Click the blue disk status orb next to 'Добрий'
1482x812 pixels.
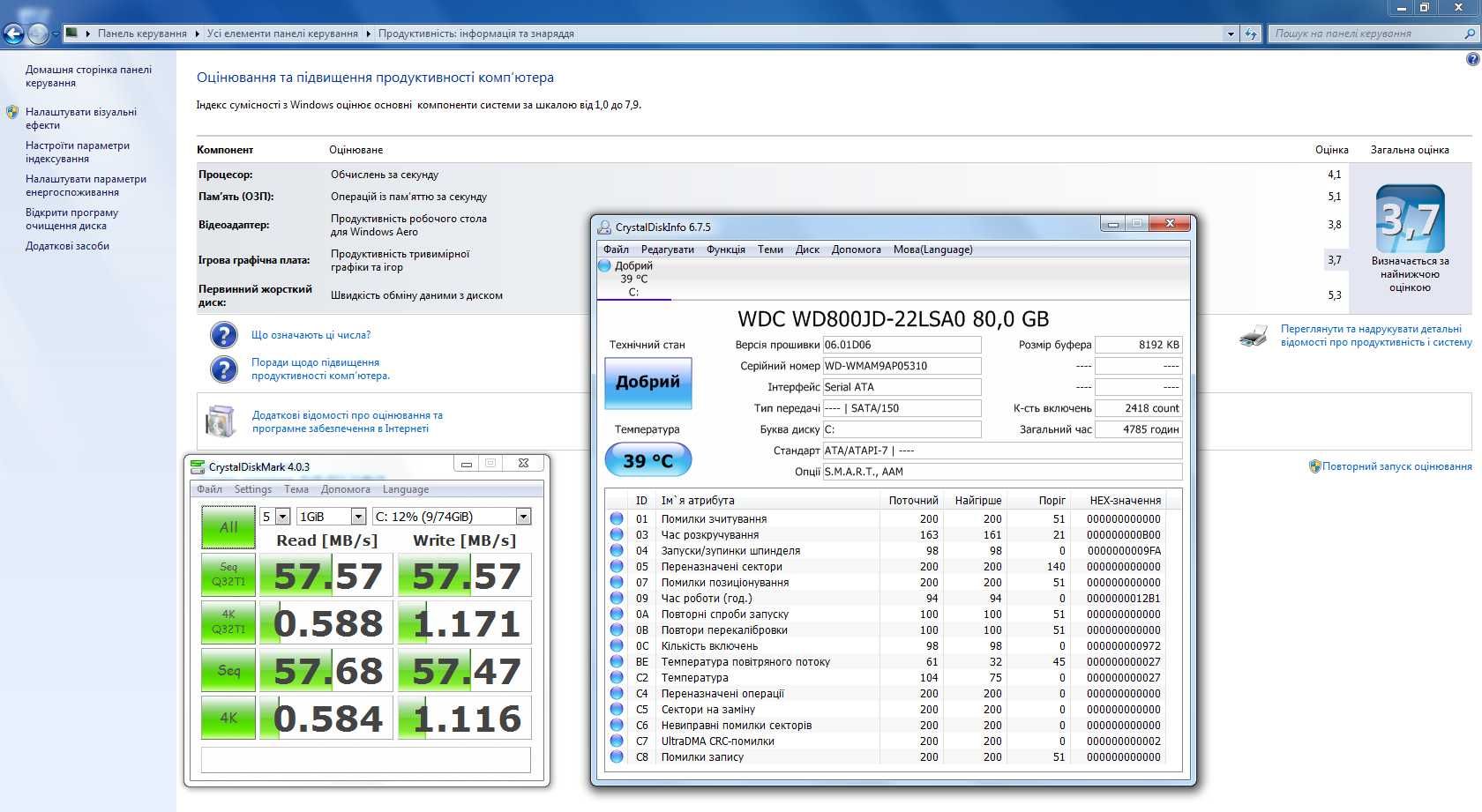tap(604, 265)
